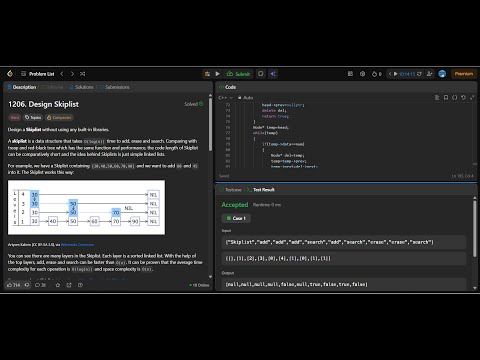The image size is (480, 360).
Task: Open the code editor notes icon
Action: coord(437,98)
